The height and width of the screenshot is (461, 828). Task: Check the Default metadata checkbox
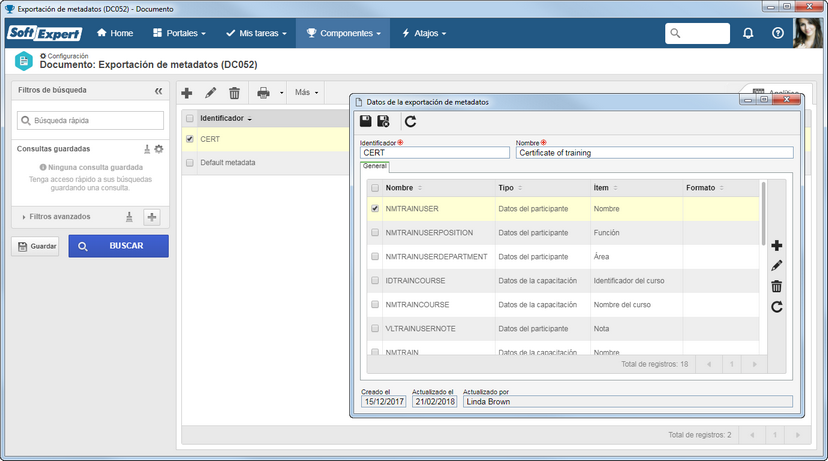click(190, 163)
